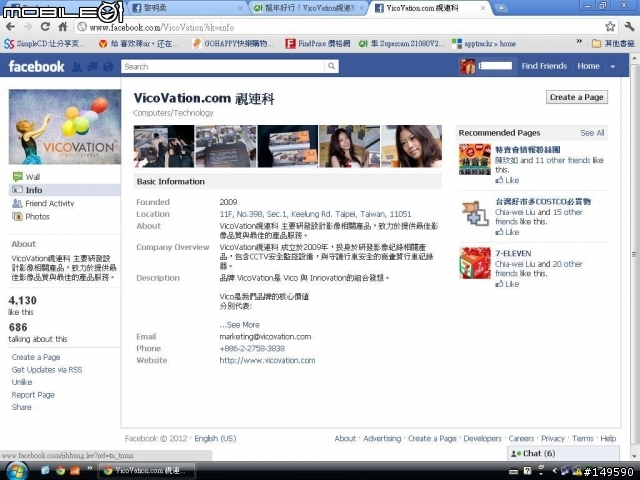Viewport: 640px width, 480px height.
Task: Open the FindPrice bookmark
Action: point(318,44)
